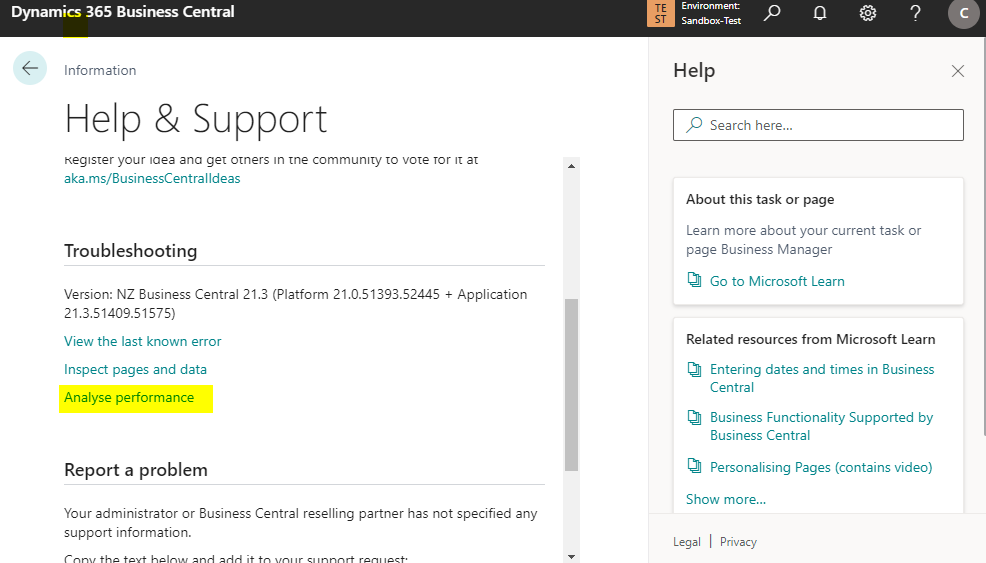This screenshot has width=986, height=563.
Task: Open Analyse performance link
Action: 129,398
